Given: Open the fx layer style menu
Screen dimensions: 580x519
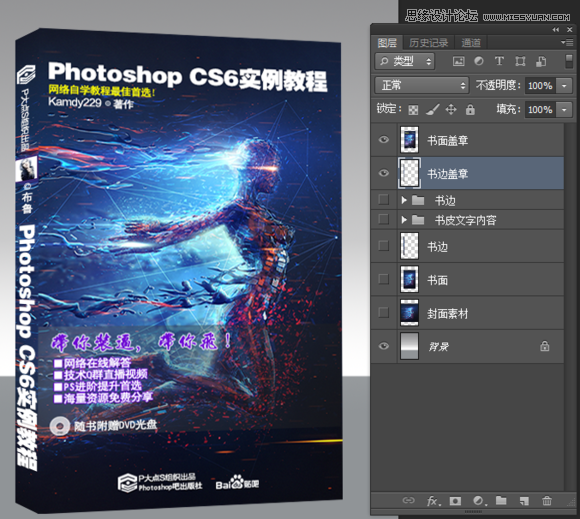Looking at the screenshot, I should 434,501.
